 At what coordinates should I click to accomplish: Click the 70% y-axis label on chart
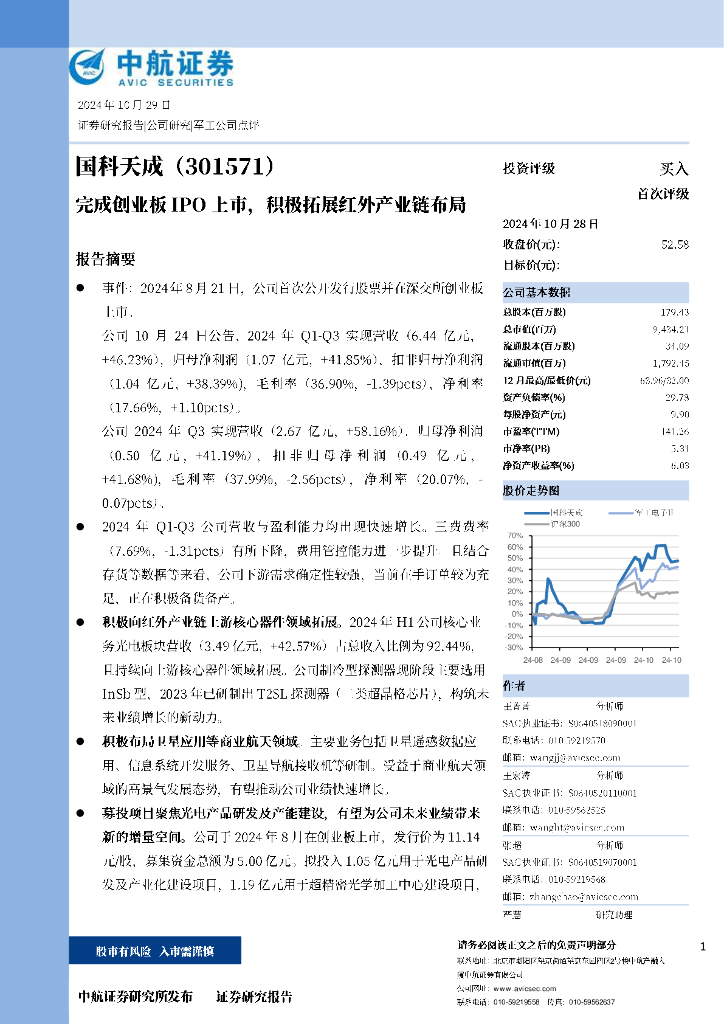click(x=515, y=536)
